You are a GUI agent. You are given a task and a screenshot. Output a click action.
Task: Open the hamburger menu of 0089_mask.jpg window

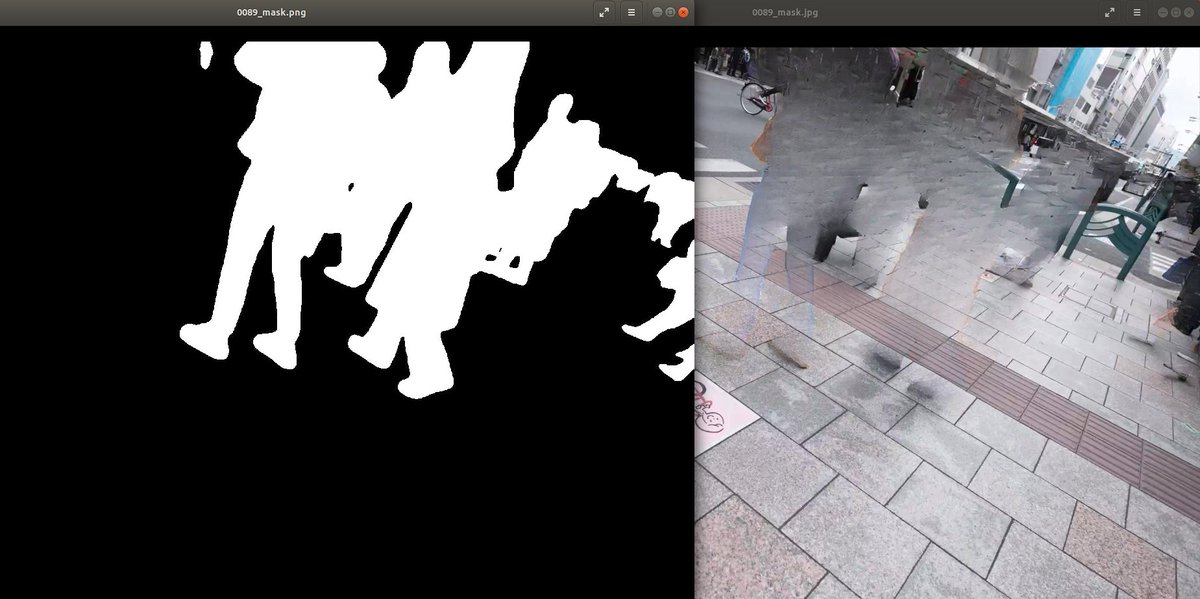coord(1137,12)
